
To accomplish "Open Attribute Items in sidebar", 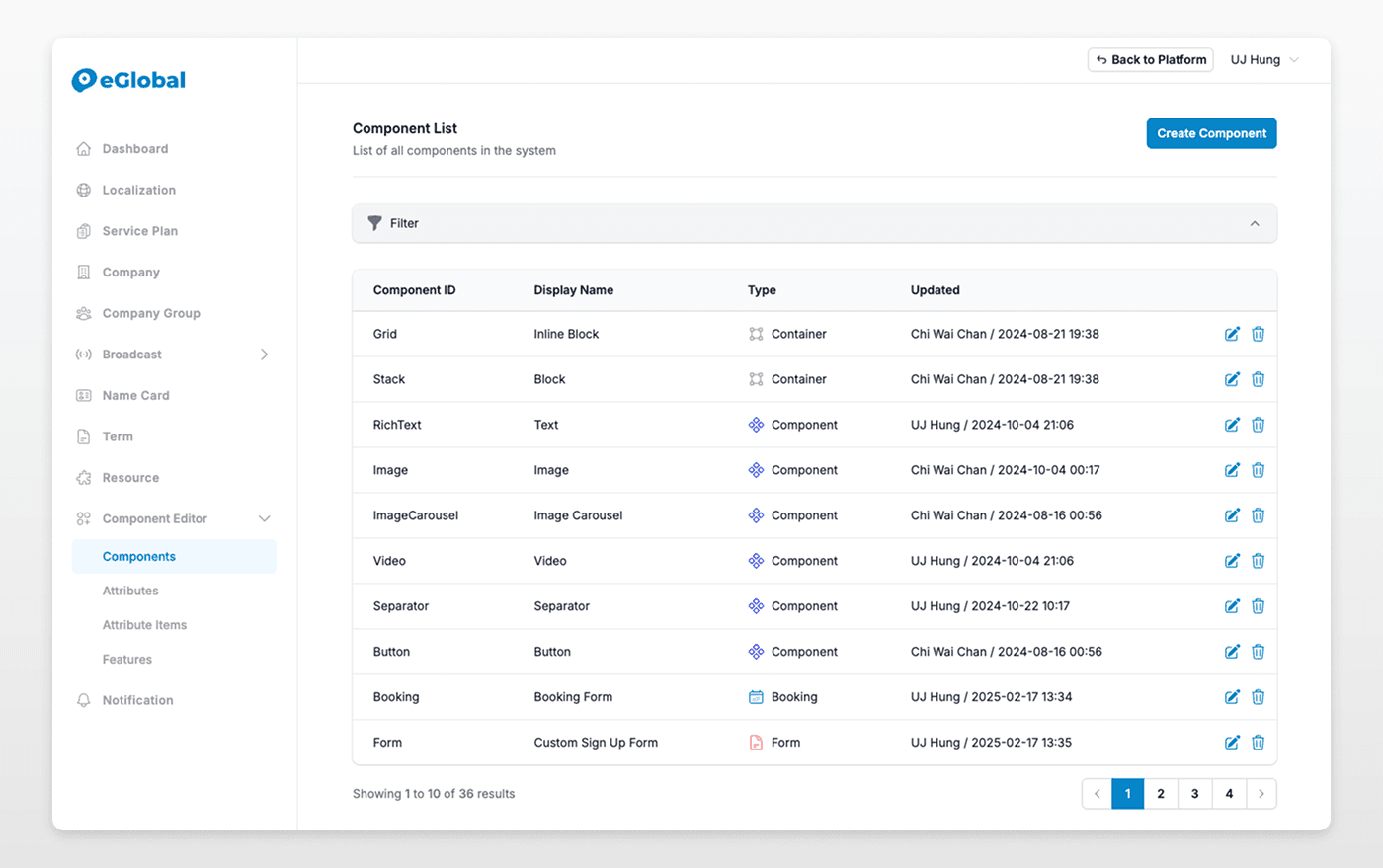I will coord(144,625).
